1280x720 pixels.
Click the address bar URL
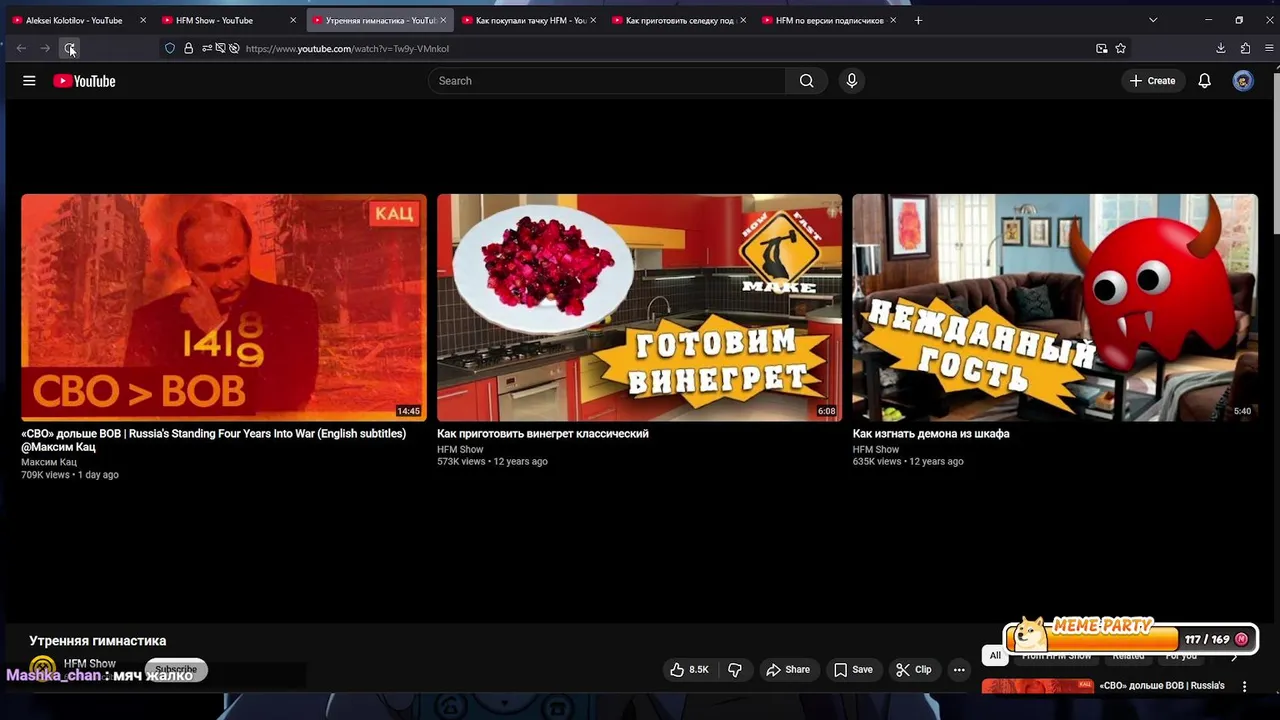[x=347, y=48]
